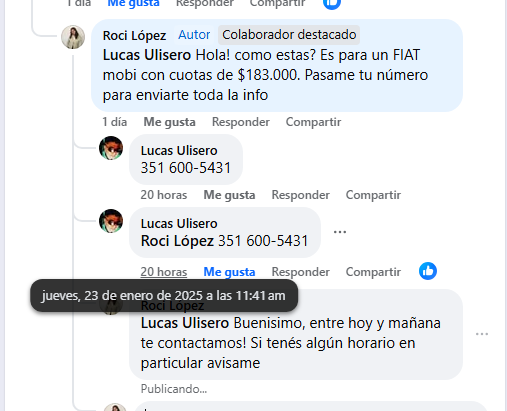Open the 1 día timestamp of Roci's comment
Image resolution: width=507 pixels, height=411 pixels.
115,122
